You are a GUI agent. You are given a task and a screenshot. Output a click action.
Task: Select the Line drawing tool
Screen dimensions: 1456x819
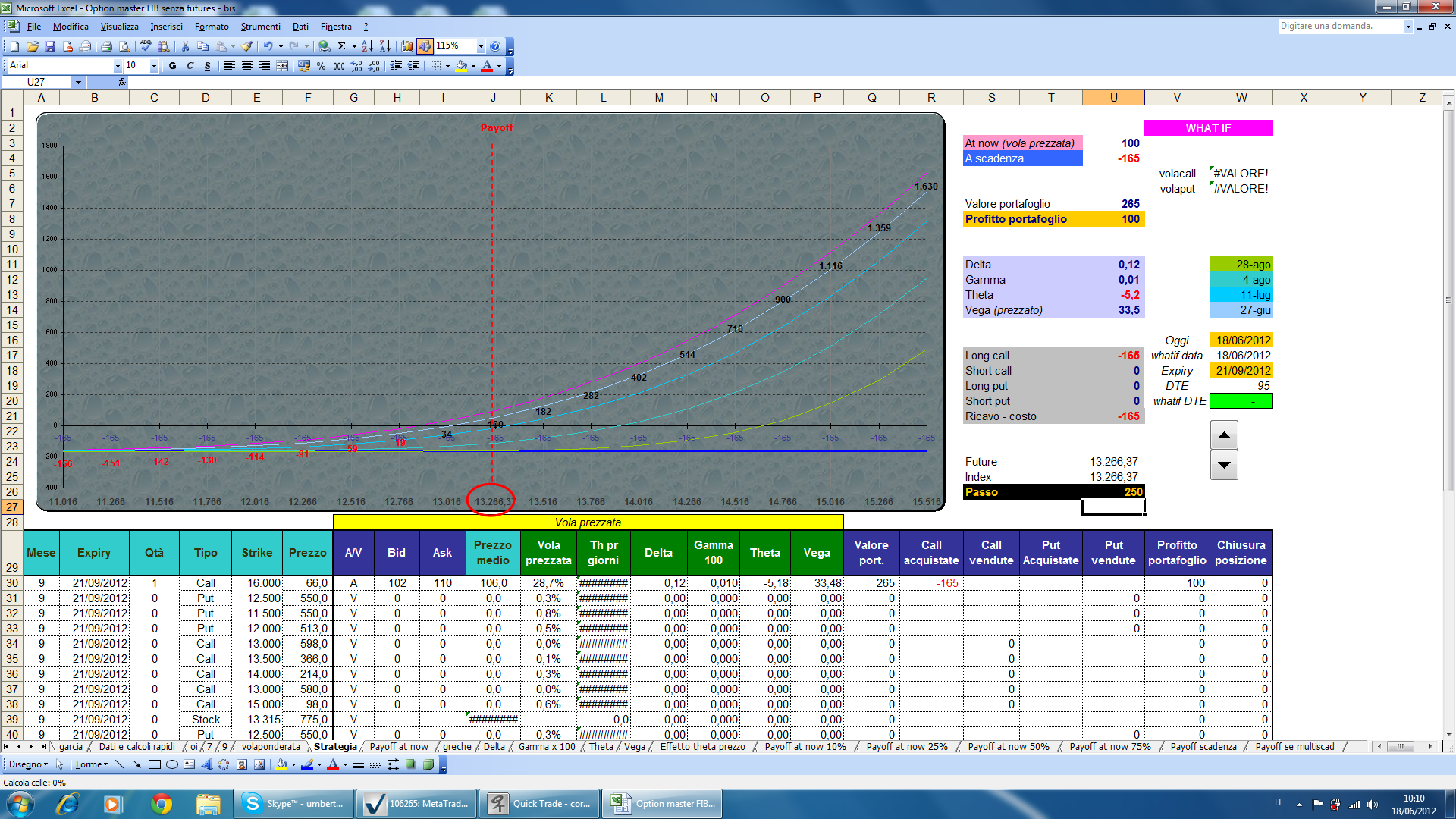click(119, 764)
